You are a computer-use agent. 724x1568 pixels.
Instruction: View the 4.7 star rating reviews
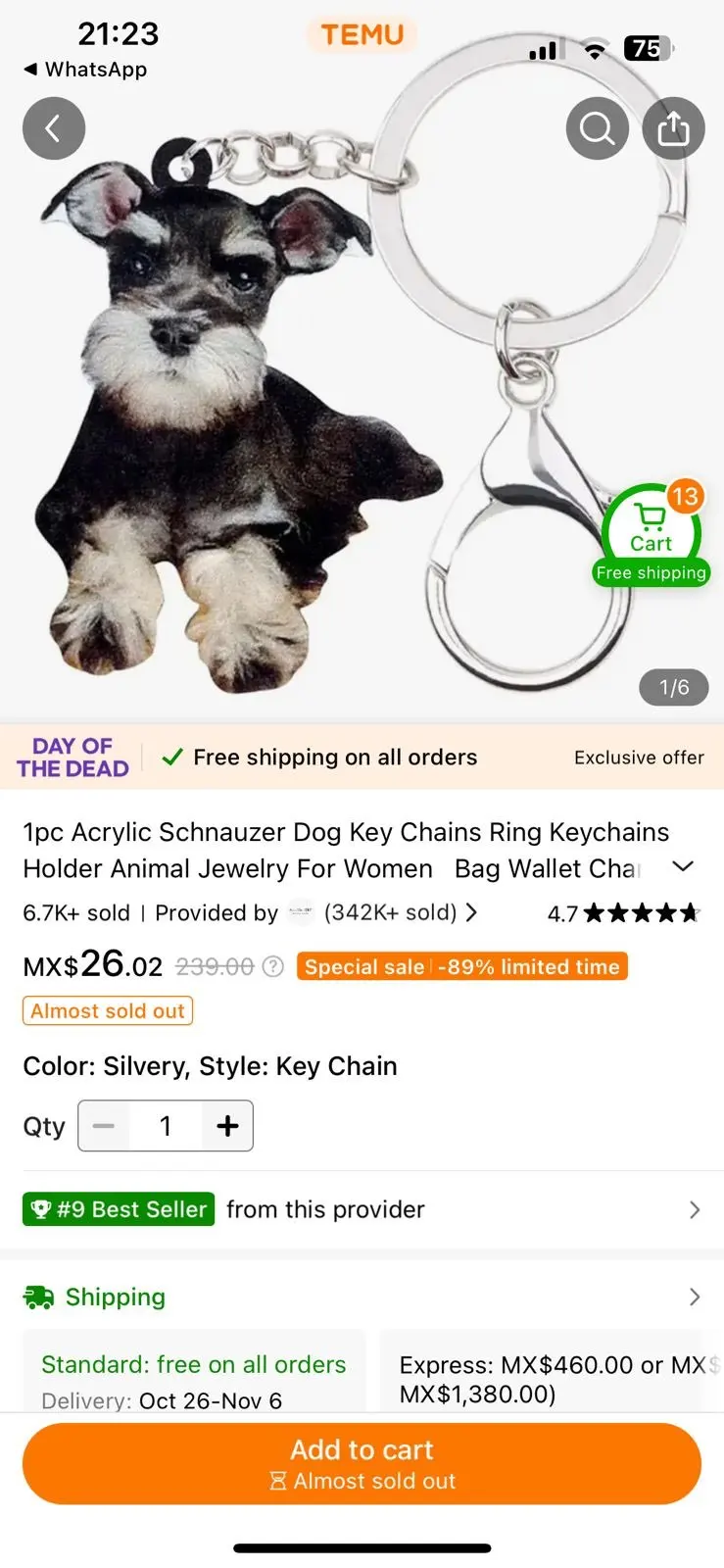coord(623,914)
